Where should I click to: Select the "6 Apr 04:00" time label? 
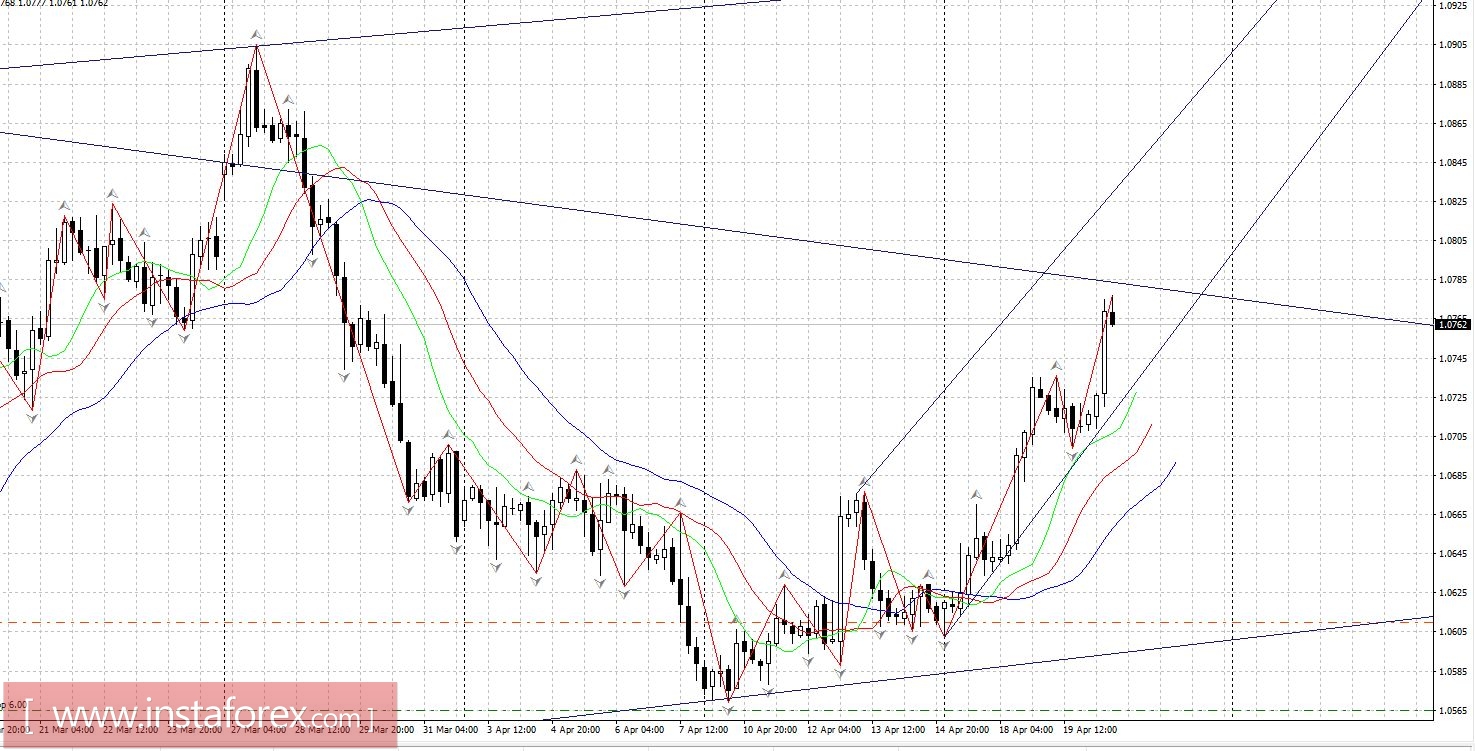[x=641, y=730]
